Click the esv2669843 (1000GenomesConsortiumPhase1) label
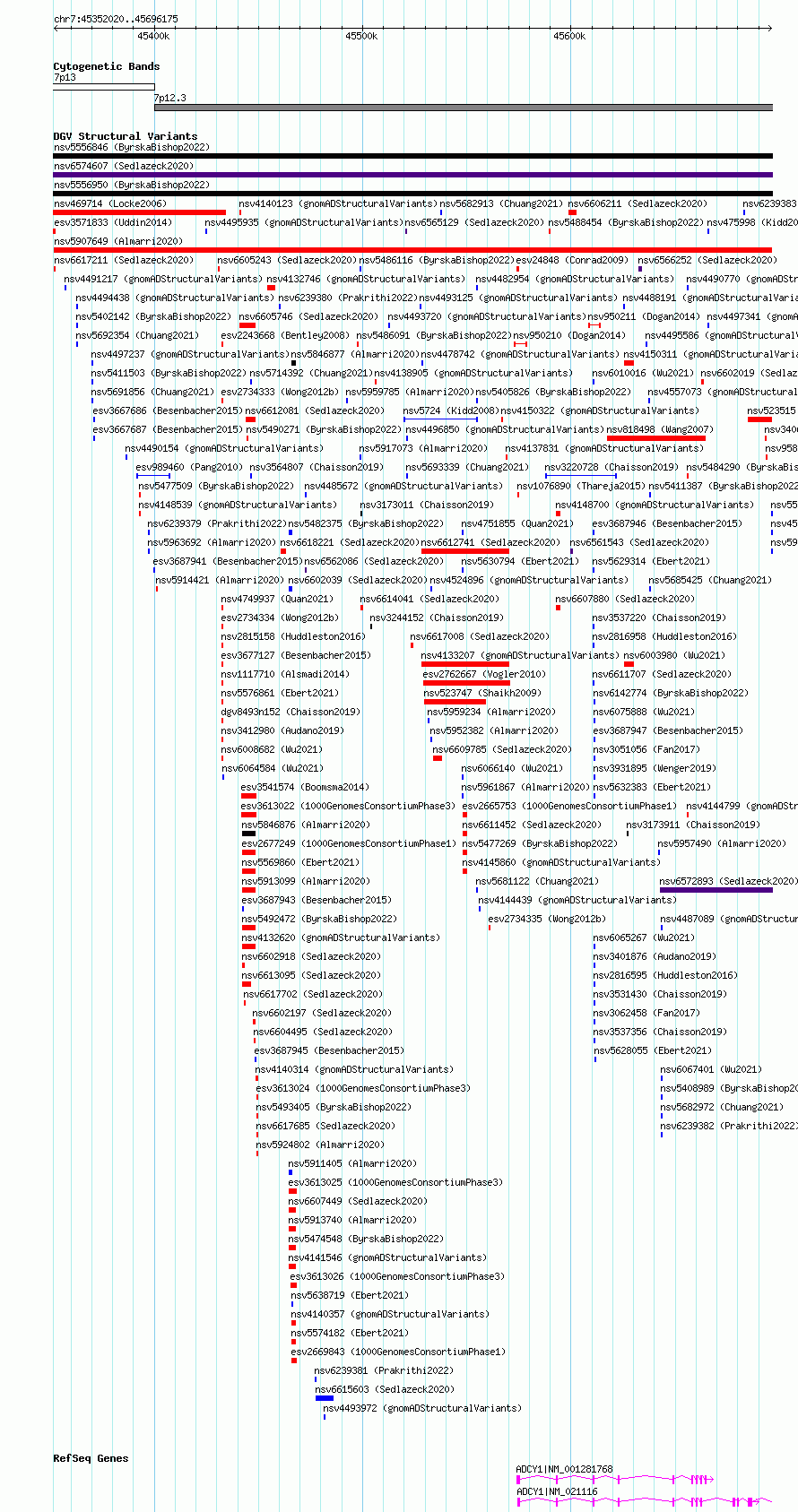Image resolution: width=798 pixels, height=1512 pixels. point(398,1352)
